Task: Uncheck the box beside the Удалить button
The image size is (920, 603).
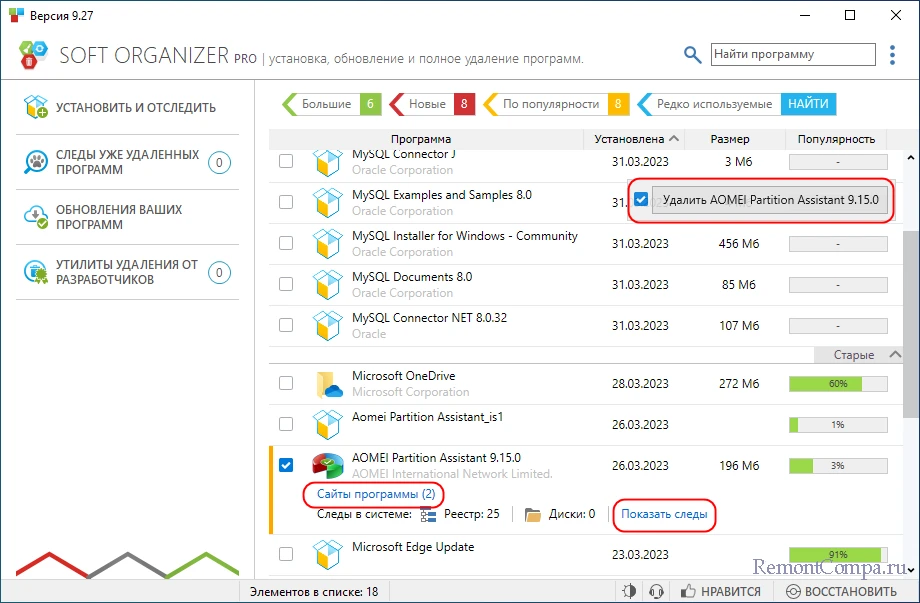Action: (x=641, y=199)
